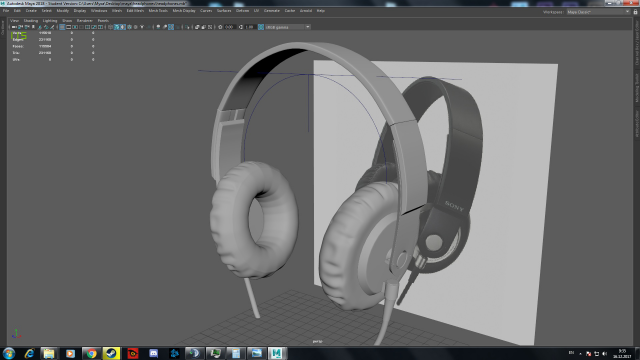Viewport: 640px width, 360px height.
Task: Open the Create menu
Action: click(x=31, y=11)
